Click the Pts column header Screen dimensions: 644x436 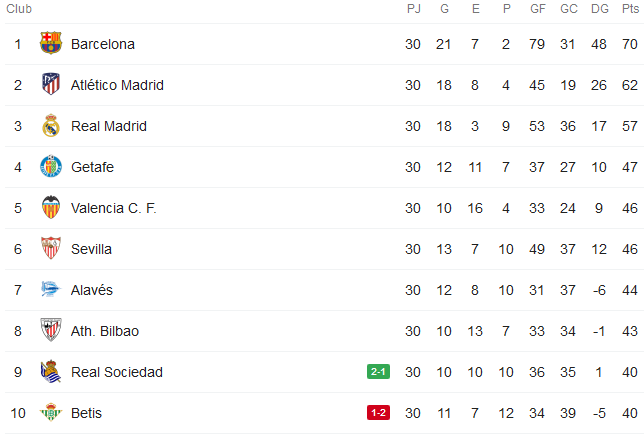630,9
